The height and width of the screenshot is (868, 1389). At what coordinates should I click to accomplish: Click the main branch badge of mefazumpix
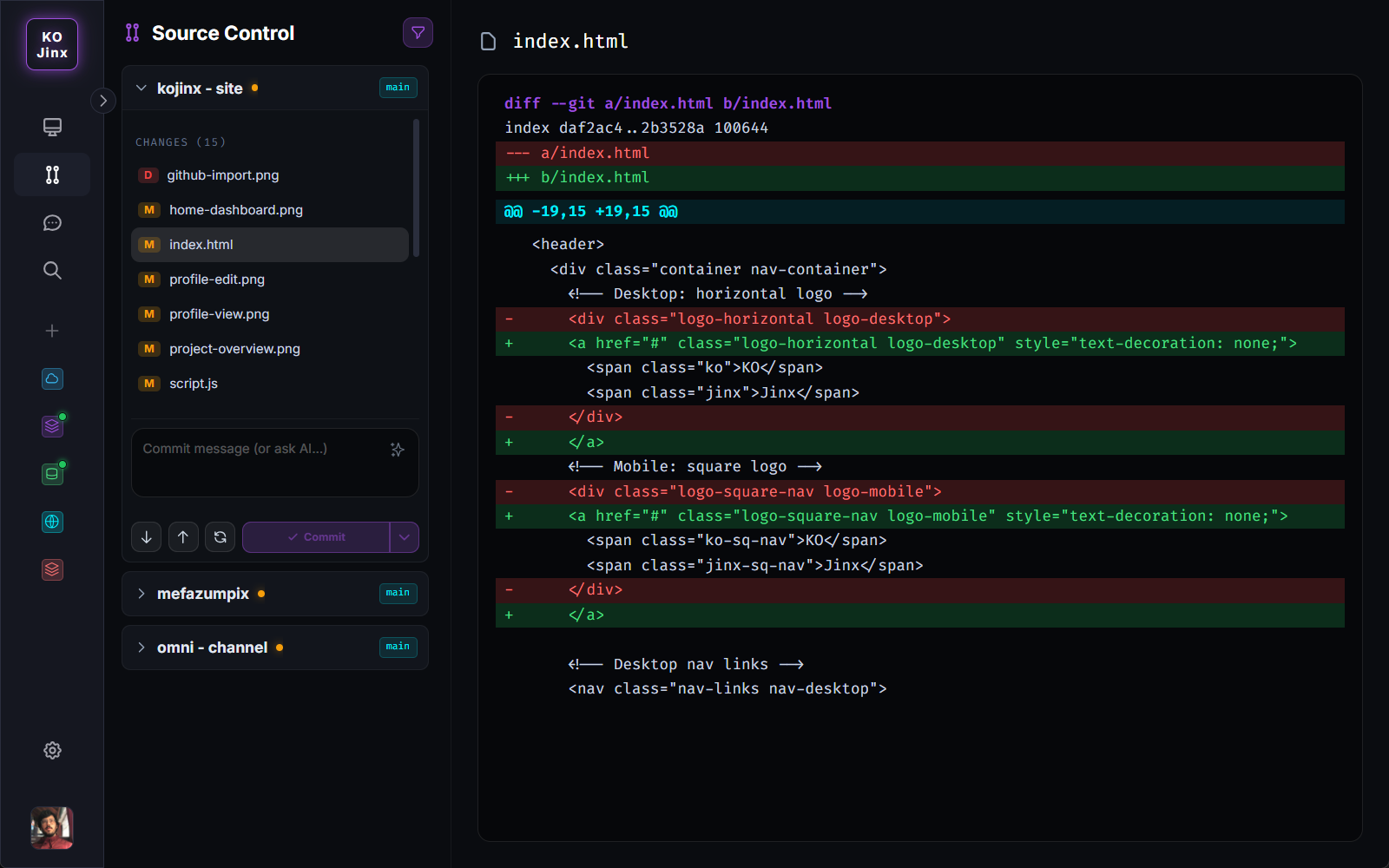398,593
